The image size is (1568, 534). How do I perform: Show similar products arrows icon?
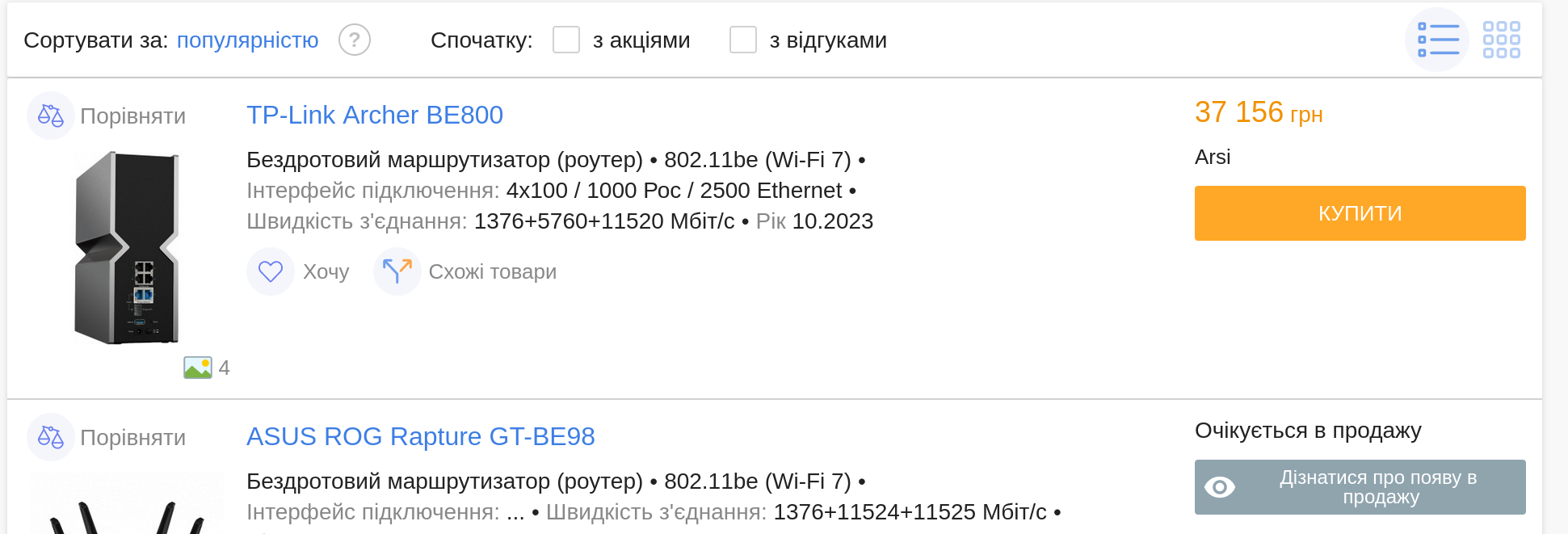pos(397,271)
